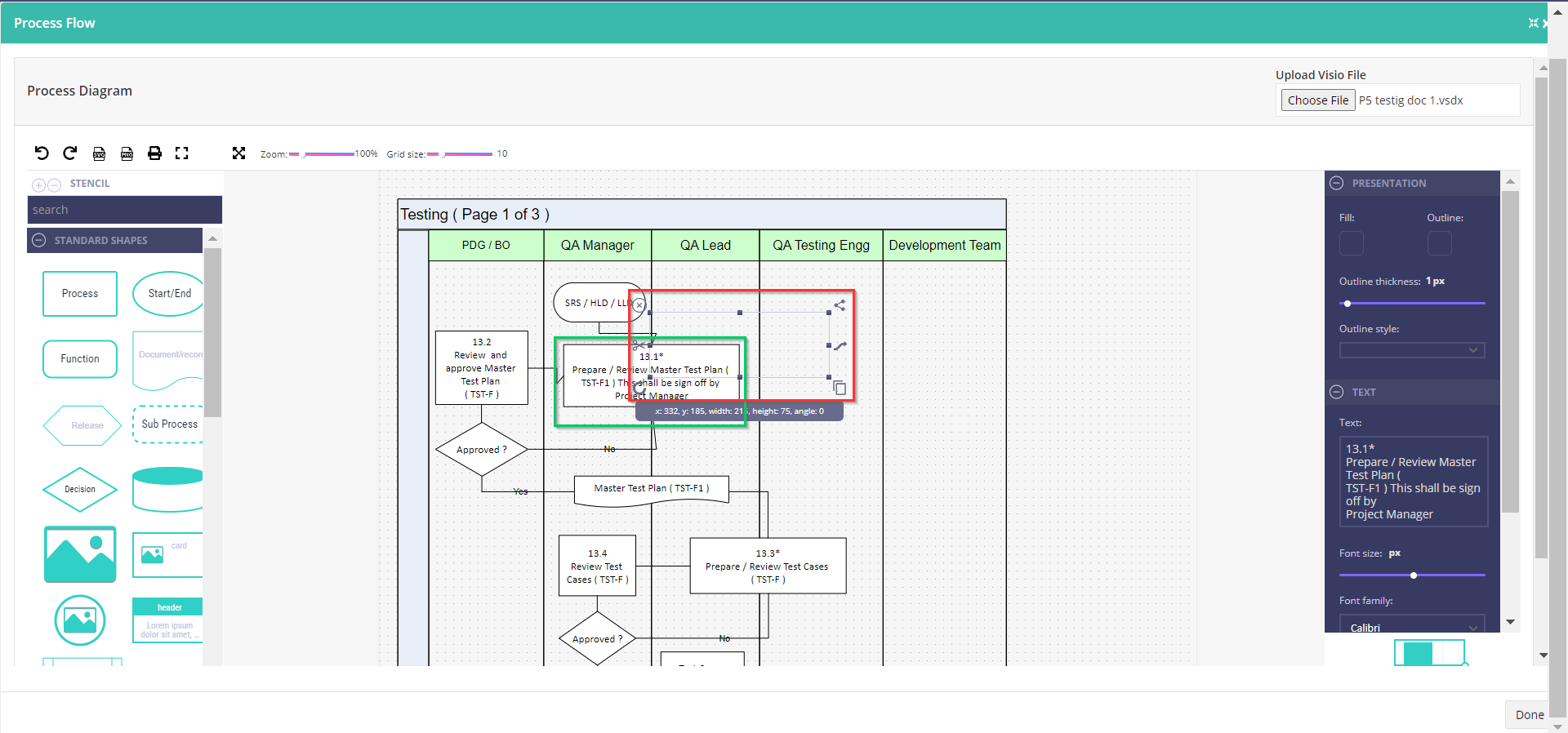Adjust the Grid size slider
This screenshot has height=733, width=1568.
pos(460,153)
